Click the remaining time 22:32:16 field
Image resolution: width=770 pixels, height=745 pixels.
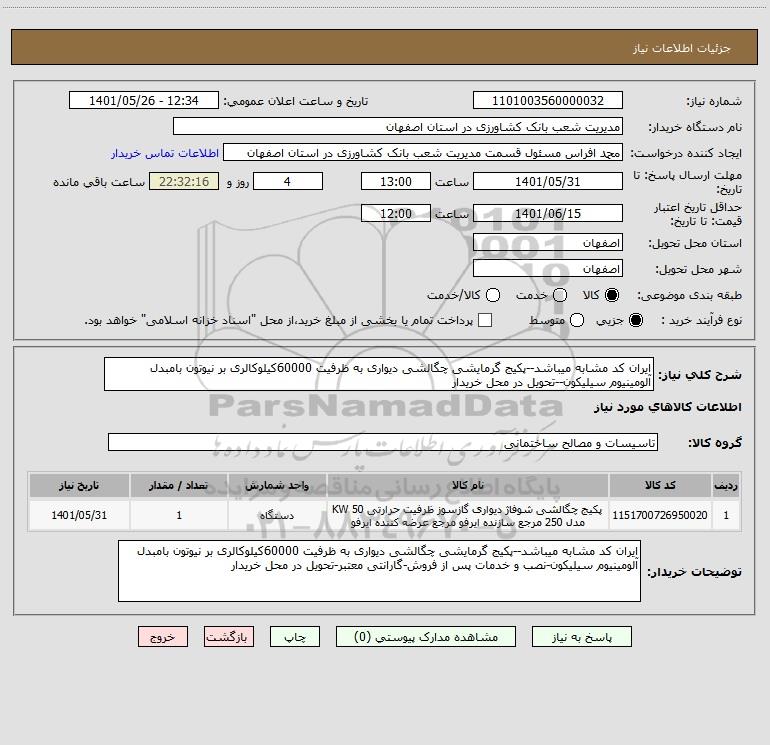[184, 181]
